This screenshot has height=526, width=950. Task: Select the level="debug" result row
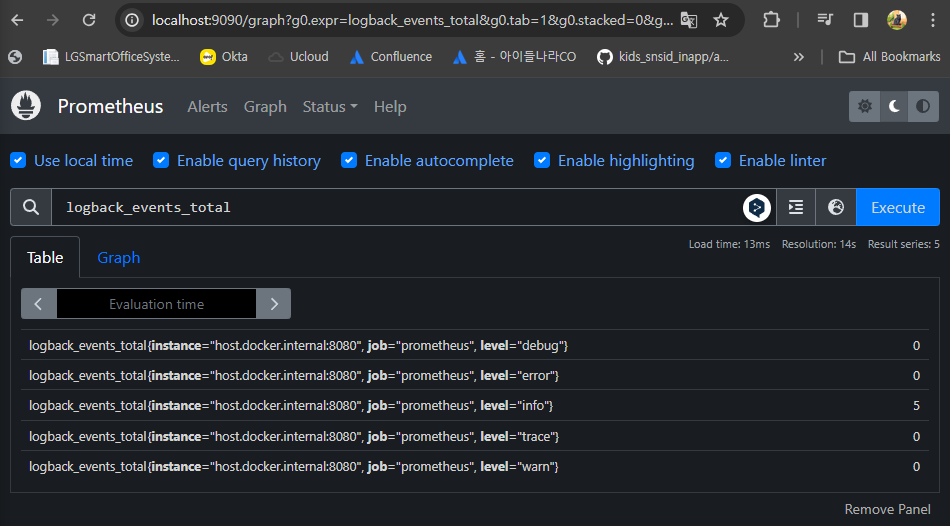click(x=474, y=345)
